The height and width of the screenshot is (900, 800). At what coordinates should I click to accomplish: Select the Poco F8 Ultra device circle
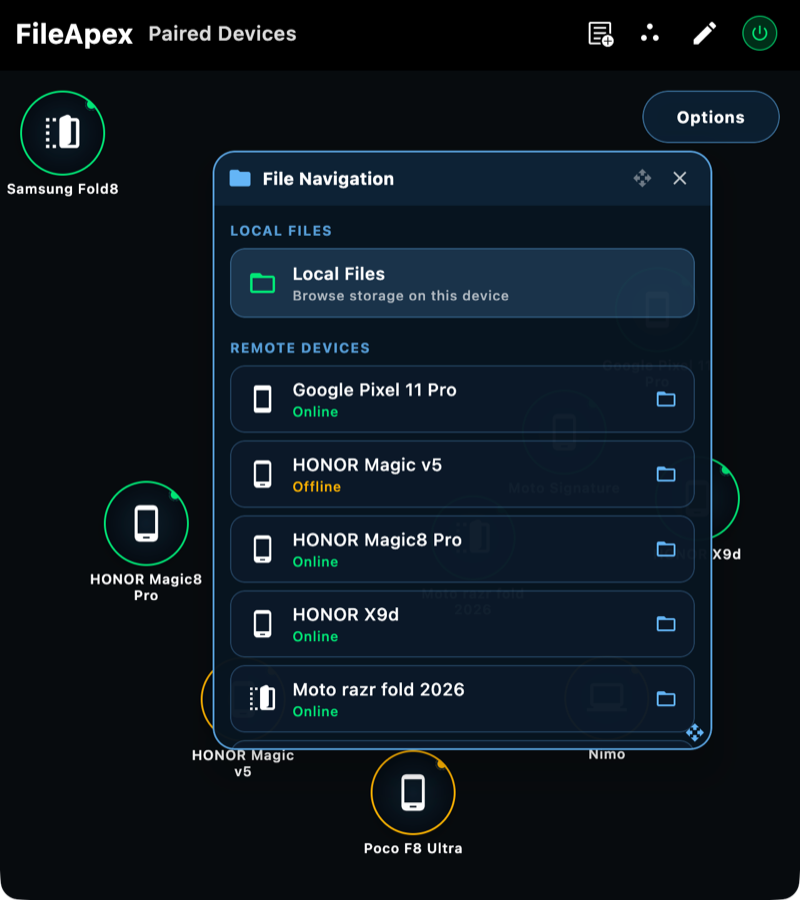point(413,793)
